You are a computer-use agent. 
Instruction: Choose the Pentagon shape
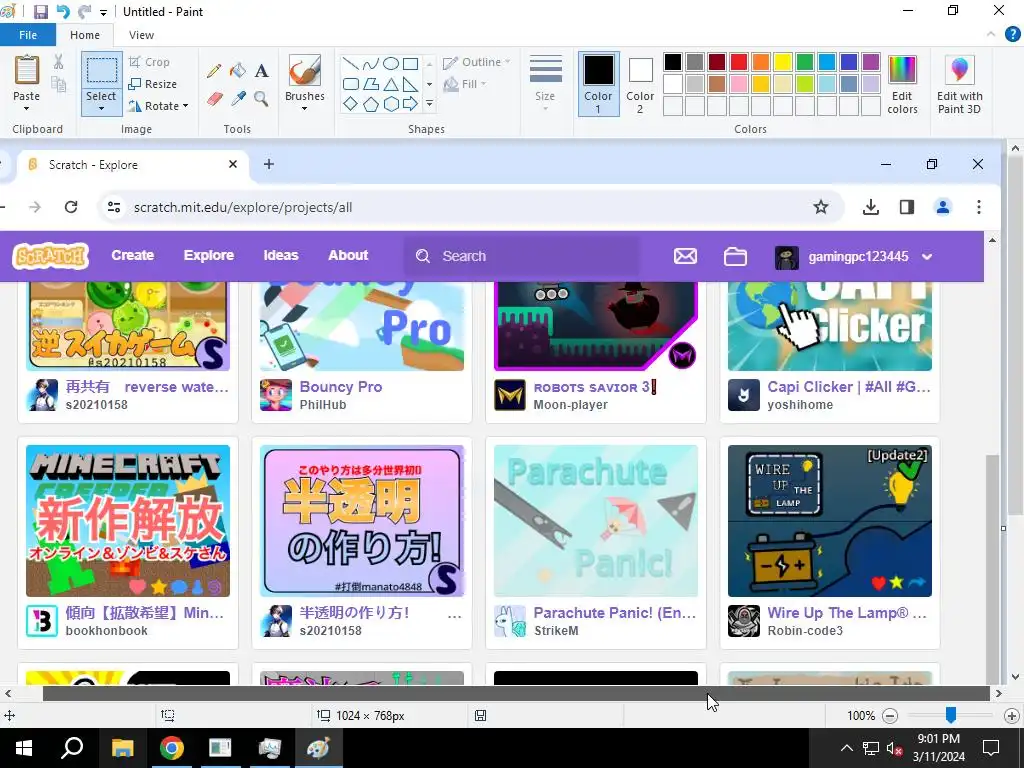(370, 104)
